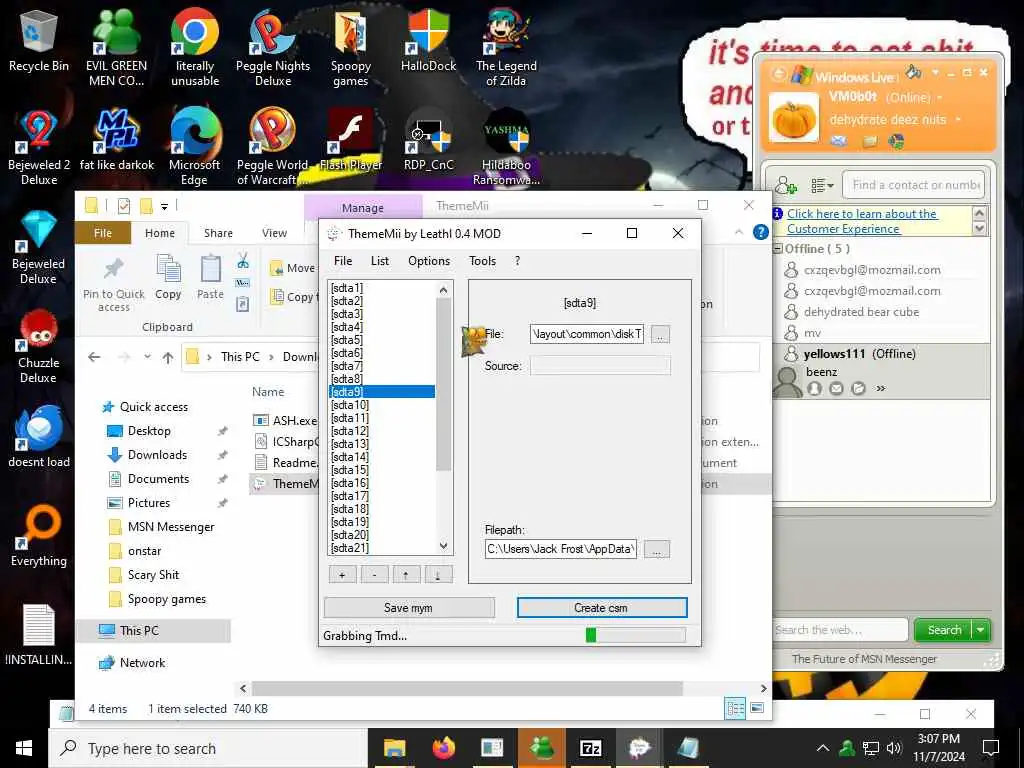Click the Create csm button
Viewport: 1024px width, 768px height.
coord(601,608)
